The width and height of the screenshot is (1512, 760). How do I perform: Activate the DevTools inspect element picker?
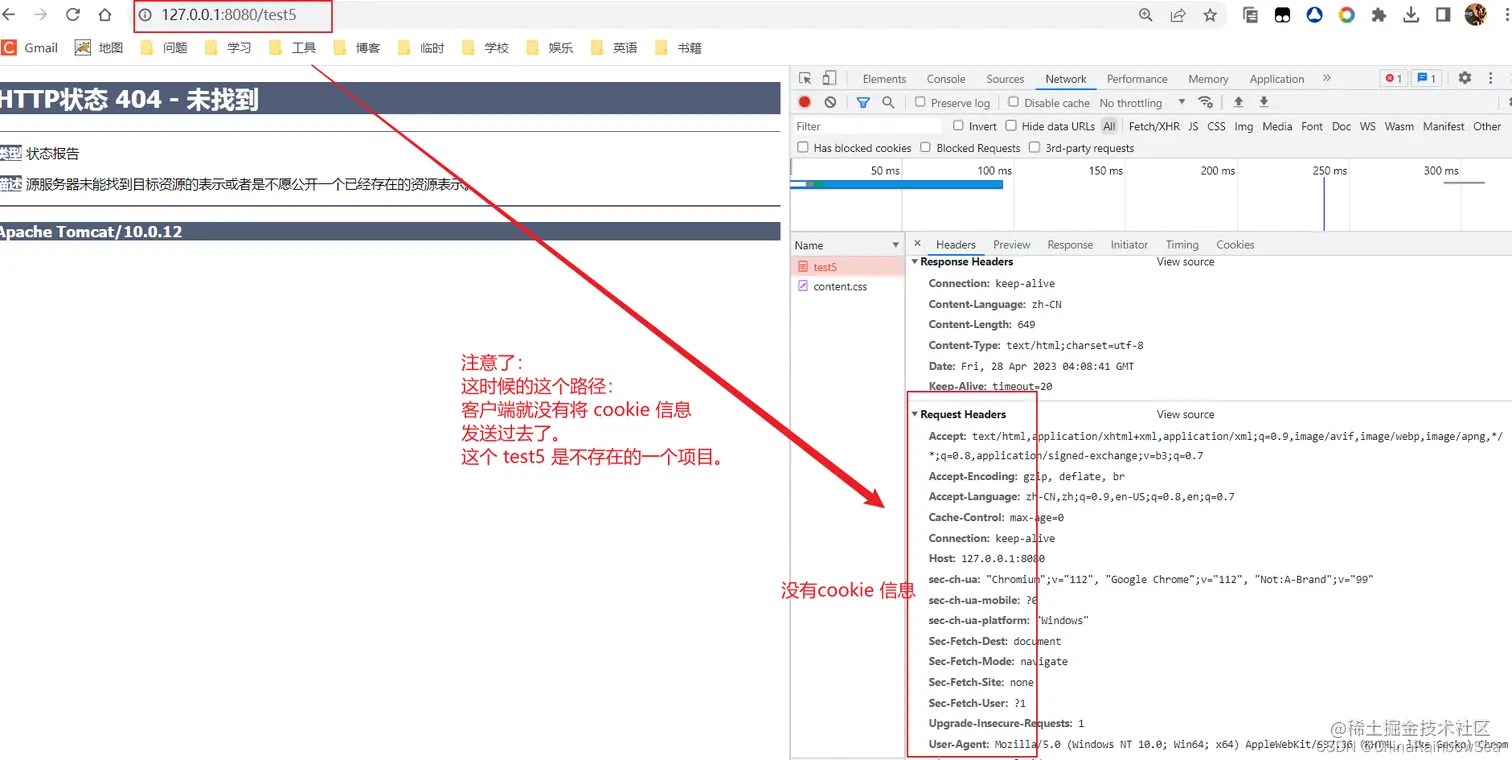point(805,78)
